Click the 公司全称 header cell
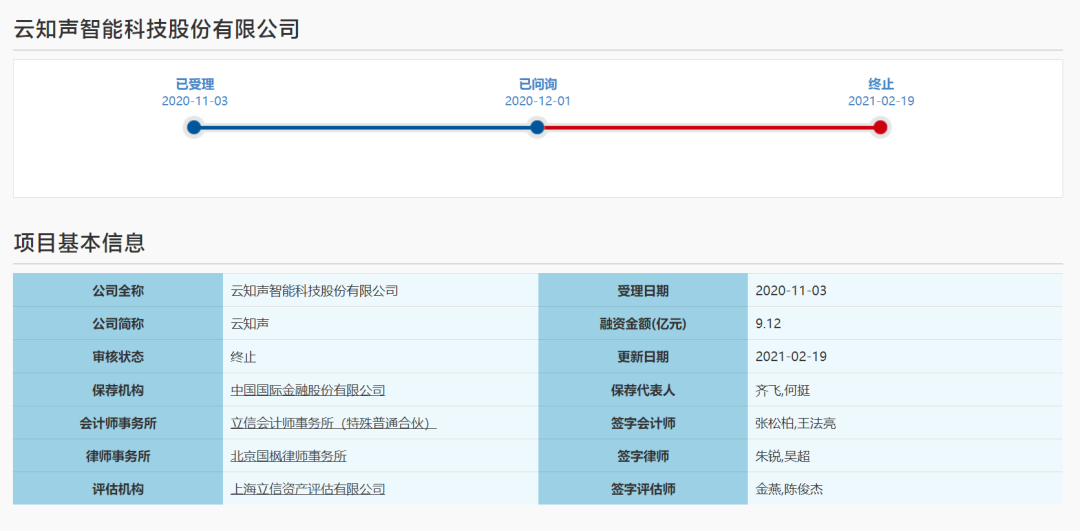The image size is (1080, 531). click(118, 291)
